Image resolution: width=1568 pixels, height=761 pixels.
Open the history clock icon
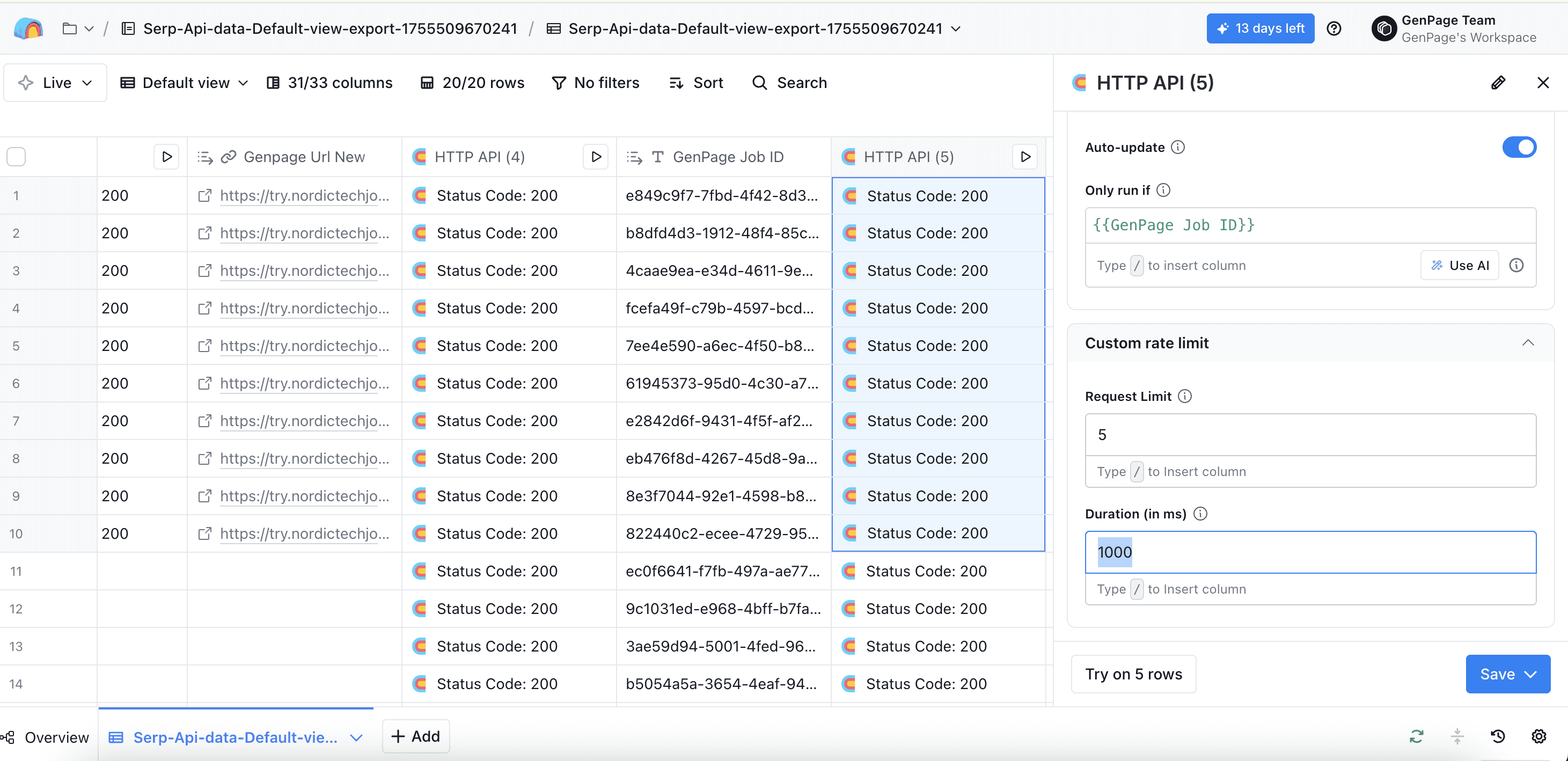coord(1498,737)
